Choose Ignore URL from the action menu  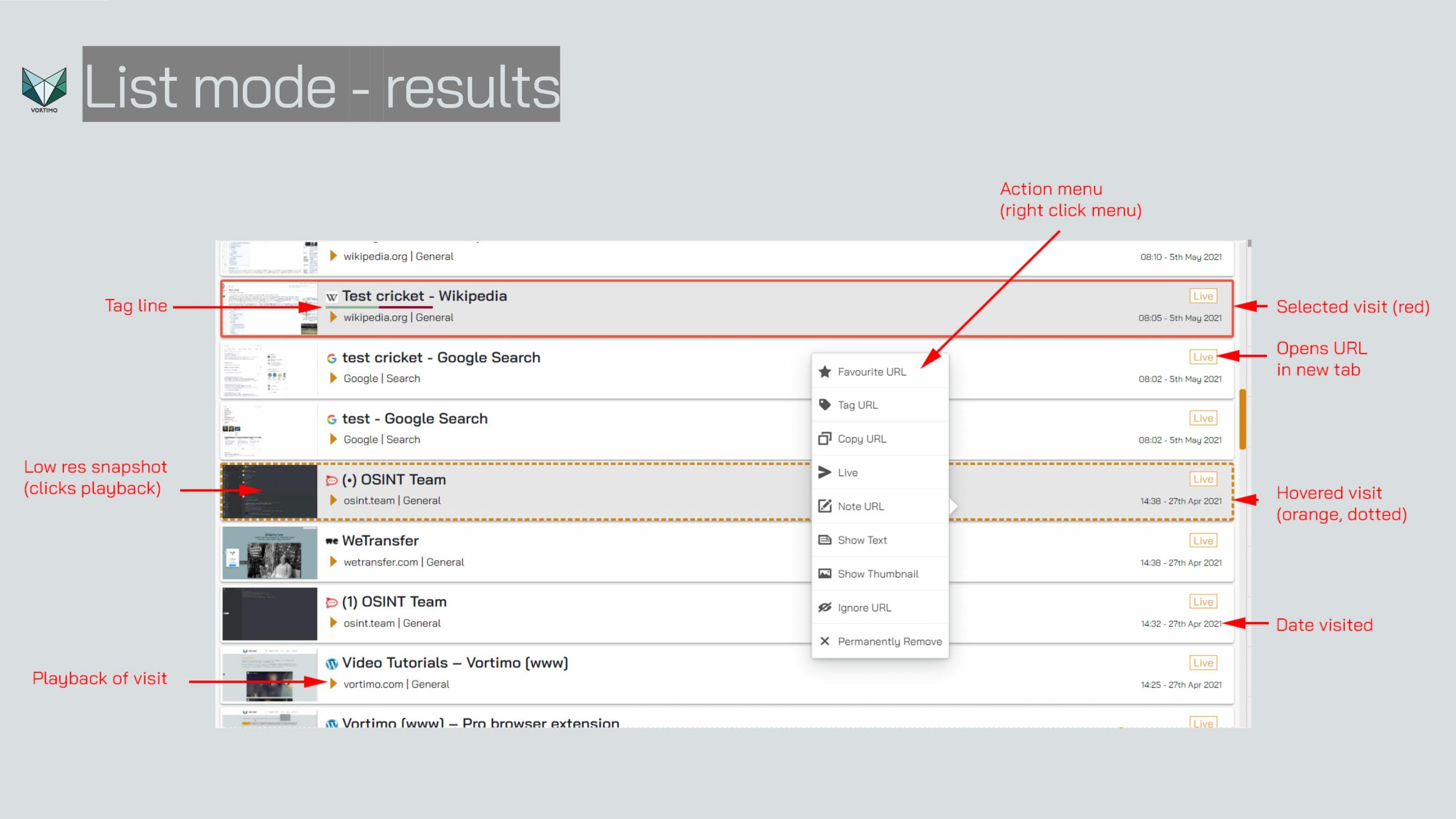(880, 607)
